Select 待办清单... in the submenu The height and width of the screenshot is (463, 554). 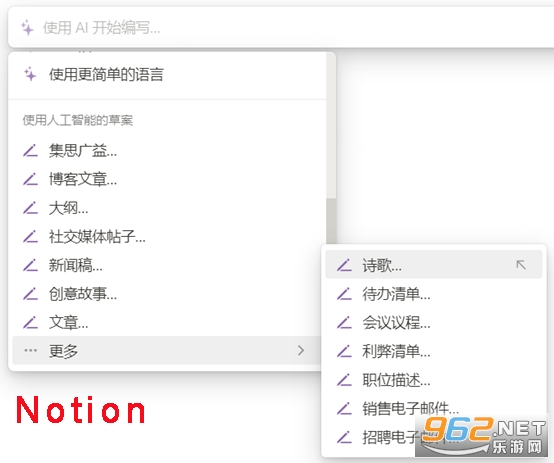click(x=434, y=294)
